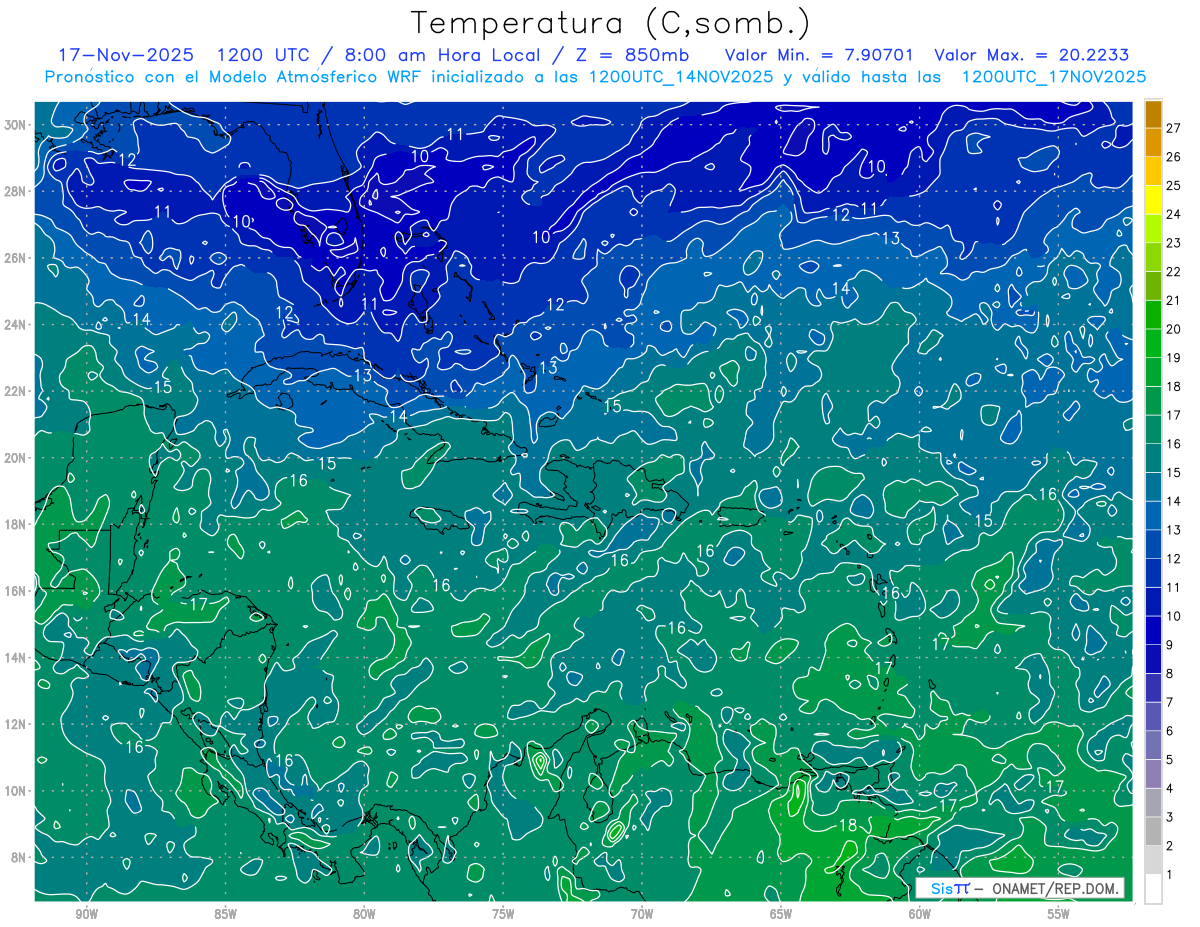Click the '55W' longitude axis label

pyautogui.click(x=1059, y=915)
